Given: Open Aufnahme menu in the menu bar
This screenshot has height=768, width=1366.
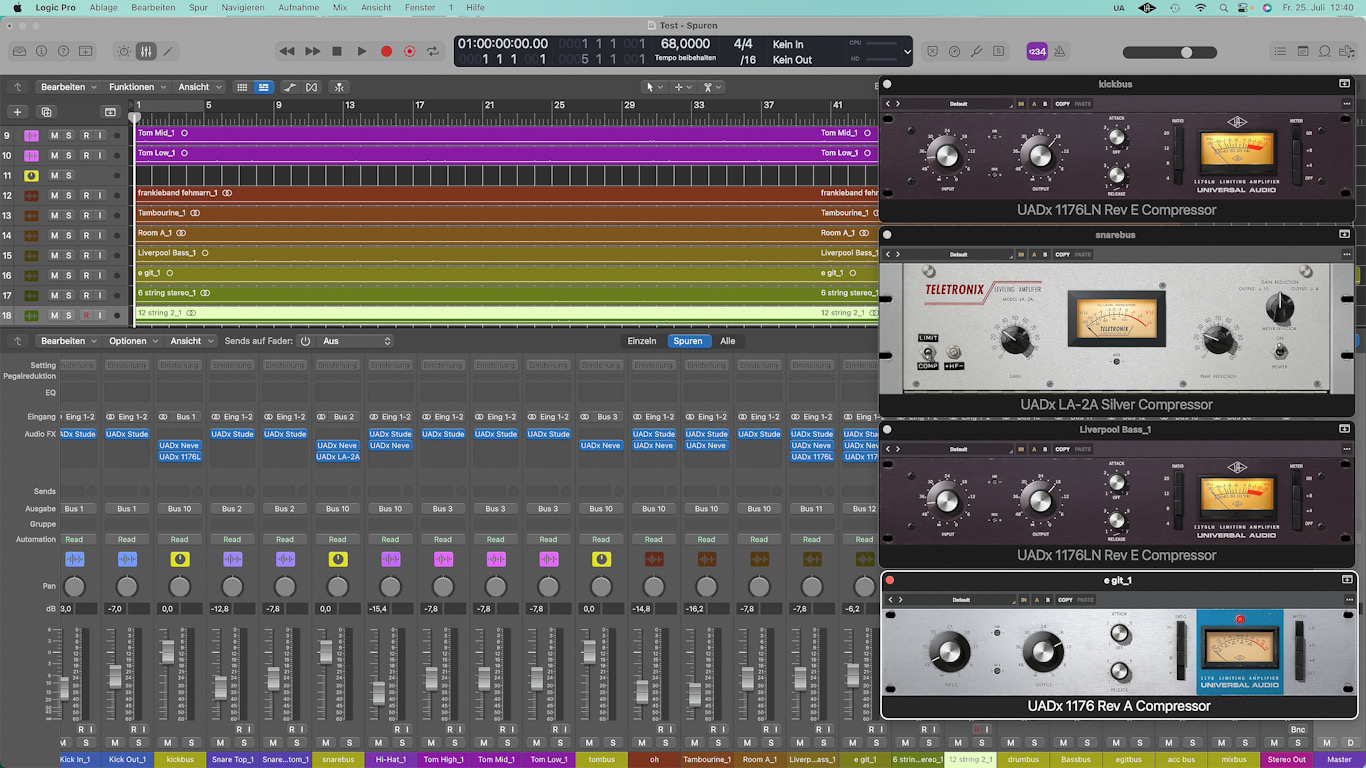Looking at the screenshot, I should click(299, 7).
